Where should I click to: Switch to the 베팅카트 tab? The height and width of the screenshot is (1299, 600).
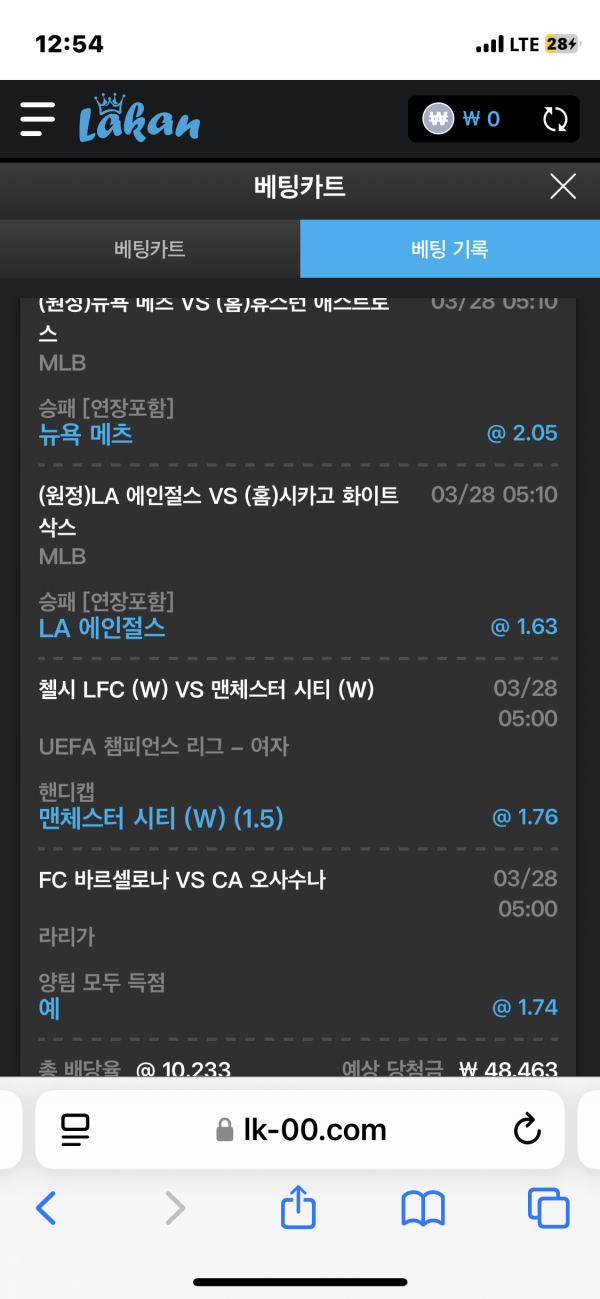pos(150,249)
